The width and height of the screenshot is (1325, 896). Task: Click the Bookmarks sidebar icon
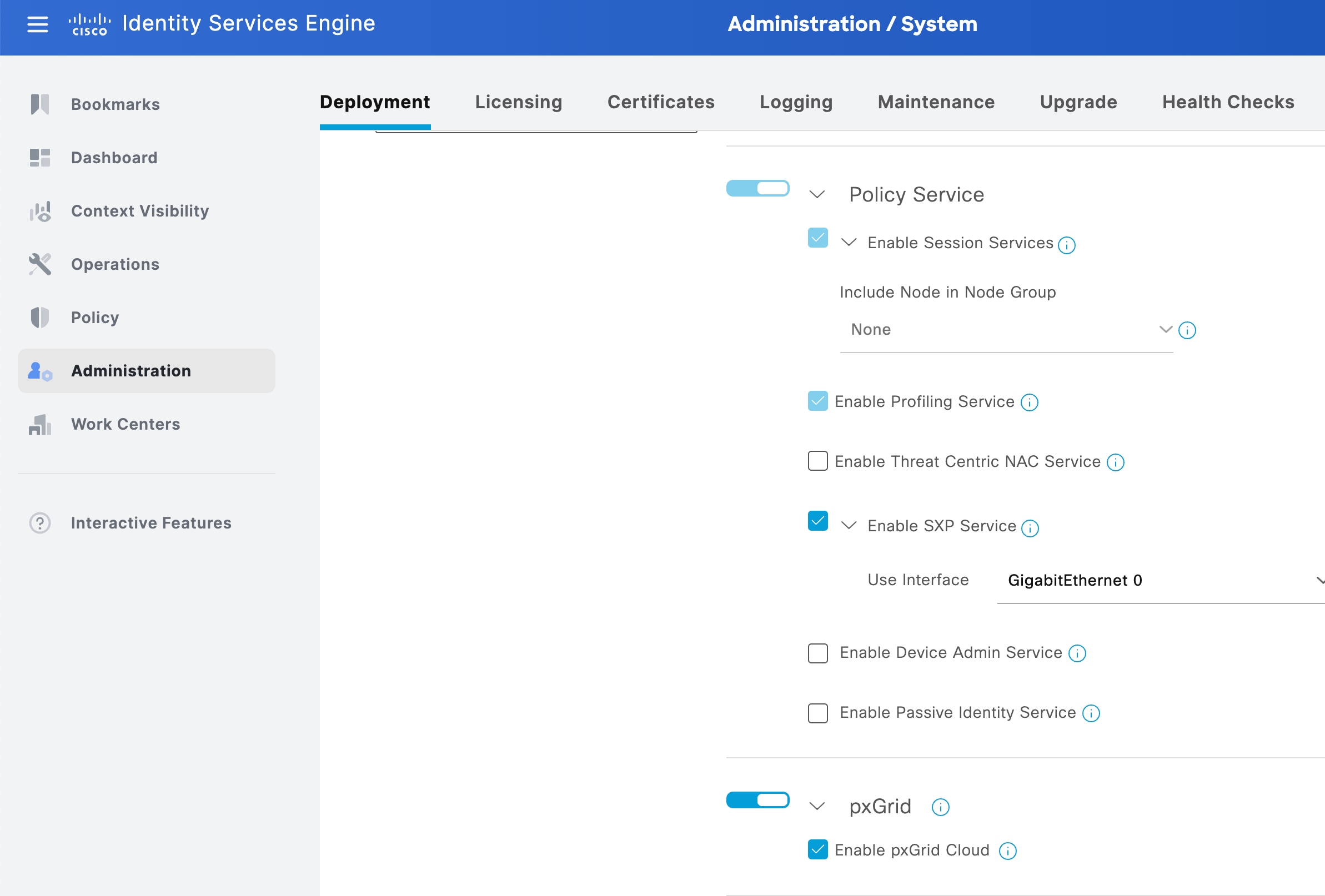(x=40, y=104)
